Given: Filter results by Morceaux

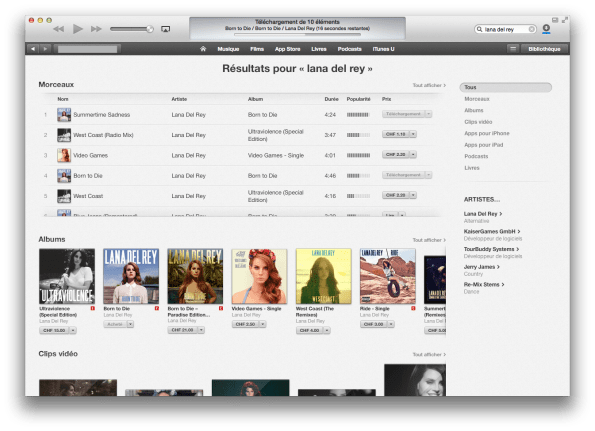Looking at the screenshot, I should (477, 99).
